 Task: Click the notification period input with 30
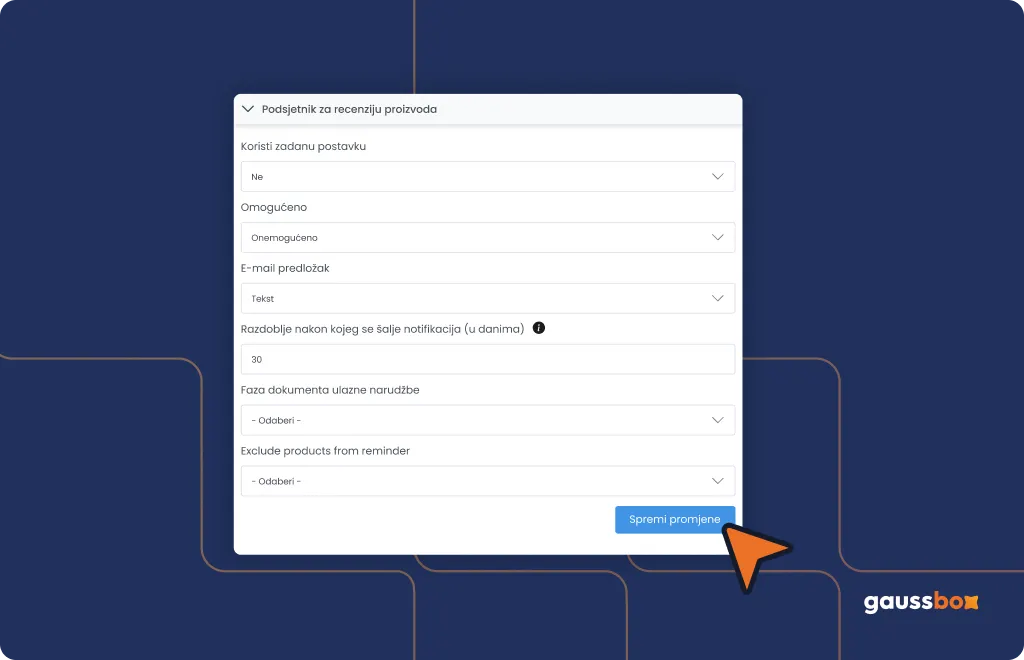click(488, 359)
